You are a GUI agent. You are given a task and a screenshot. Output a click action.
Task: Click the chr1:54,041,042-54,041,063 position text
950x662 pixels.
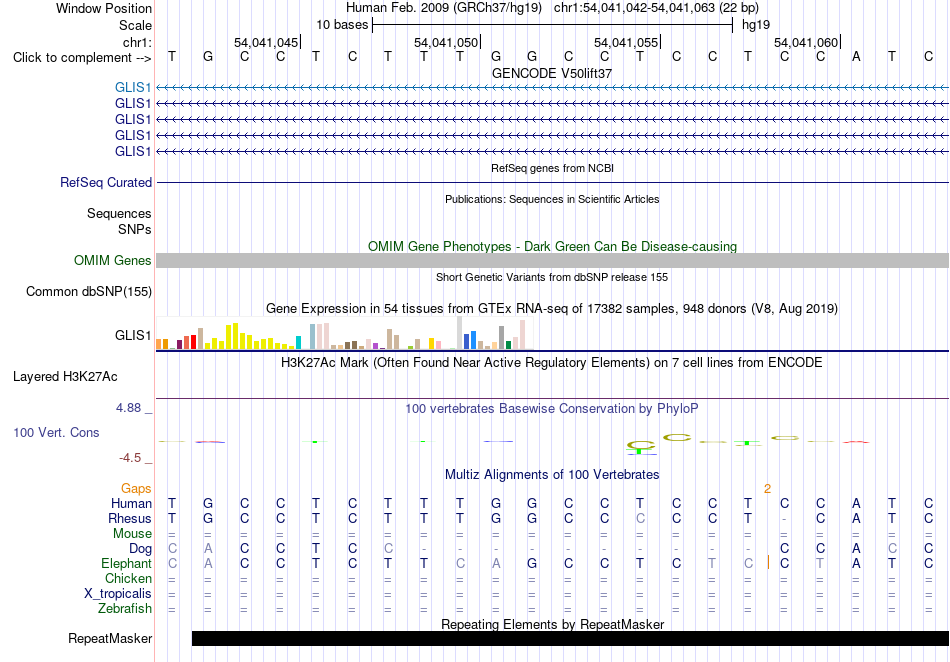pos(656,8)
